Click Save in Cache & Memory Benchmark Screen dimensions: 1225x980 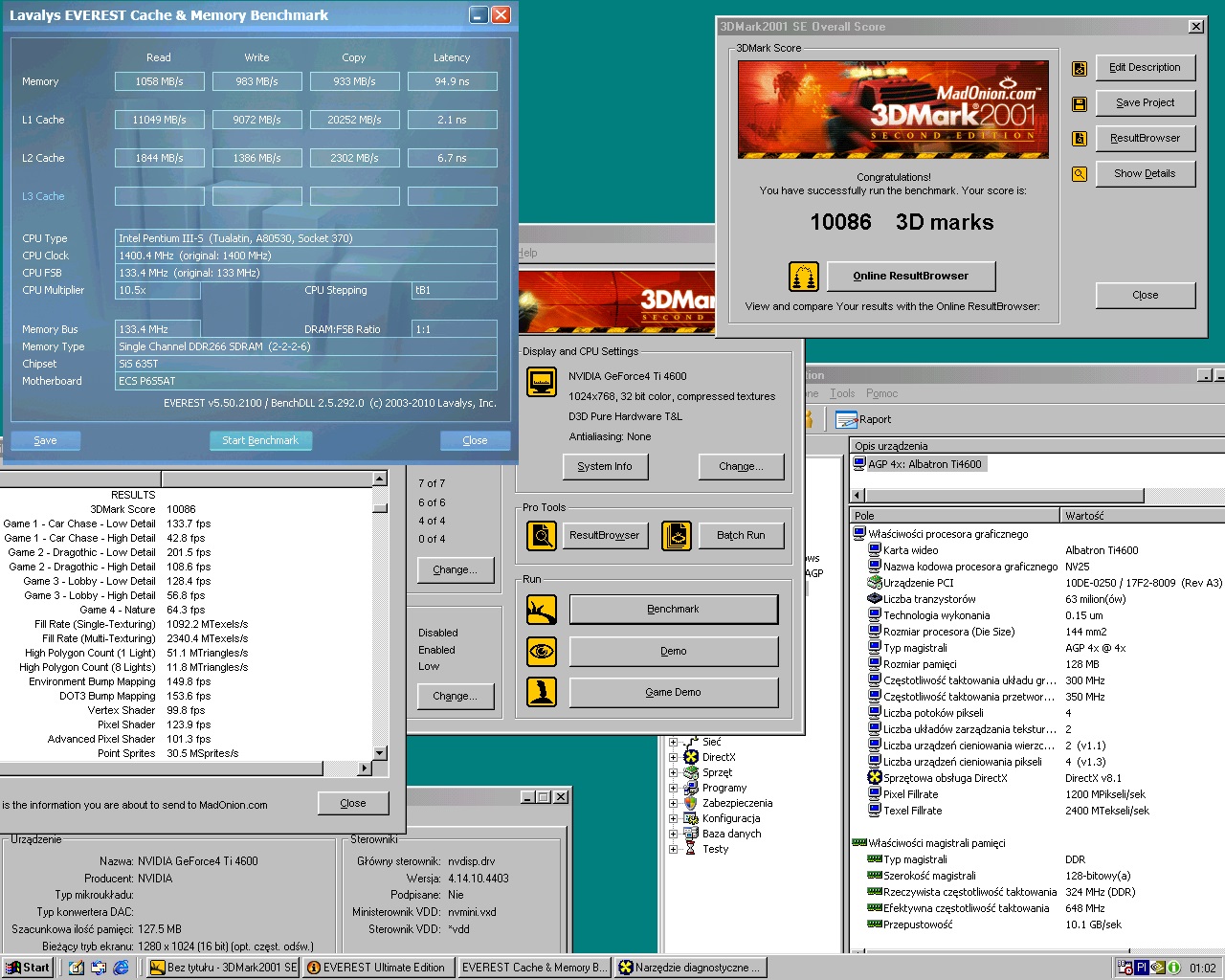tap(45, 440)
